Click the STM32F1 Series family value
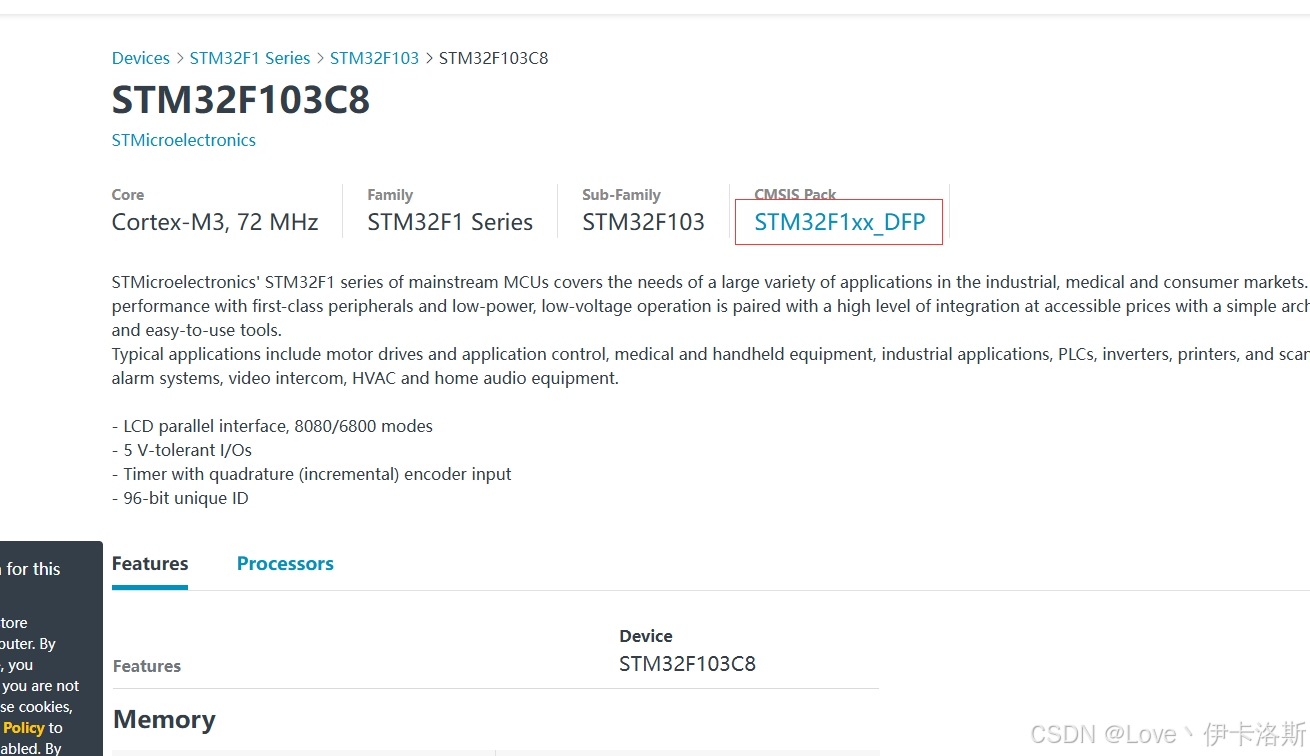 tap(450, 222)
